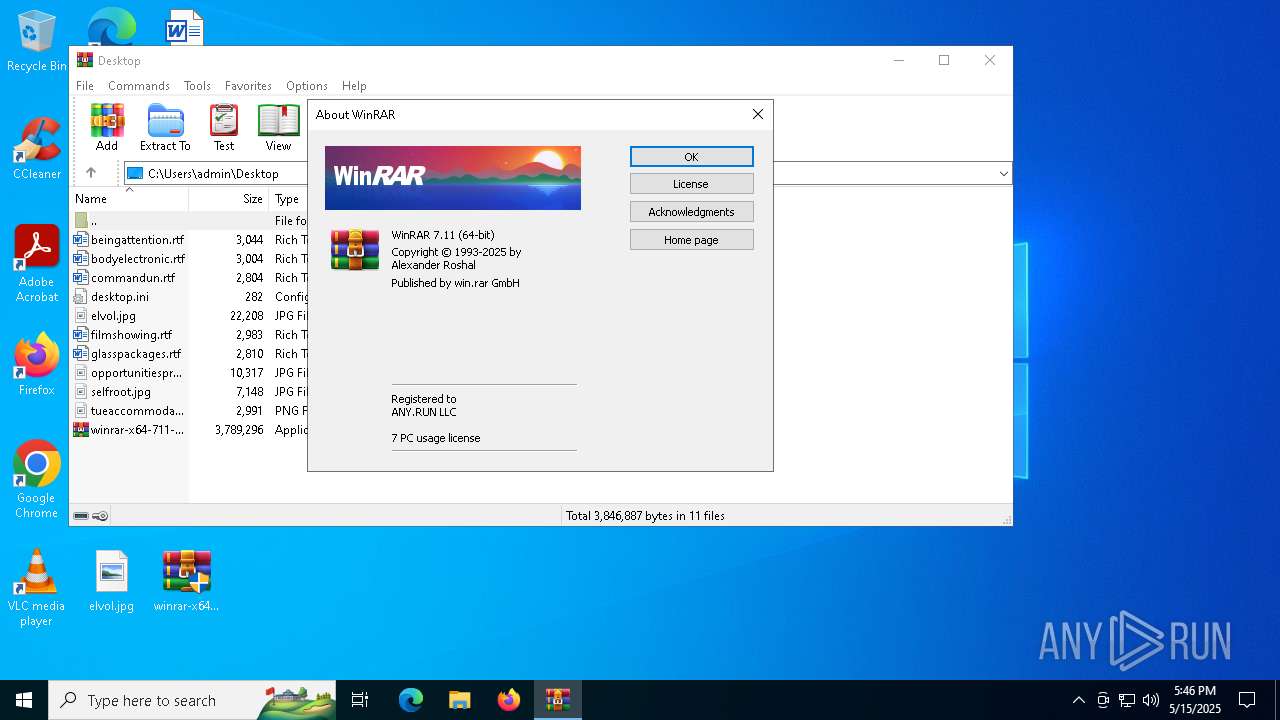Open Firefox from the taskbar

(509, 700)
